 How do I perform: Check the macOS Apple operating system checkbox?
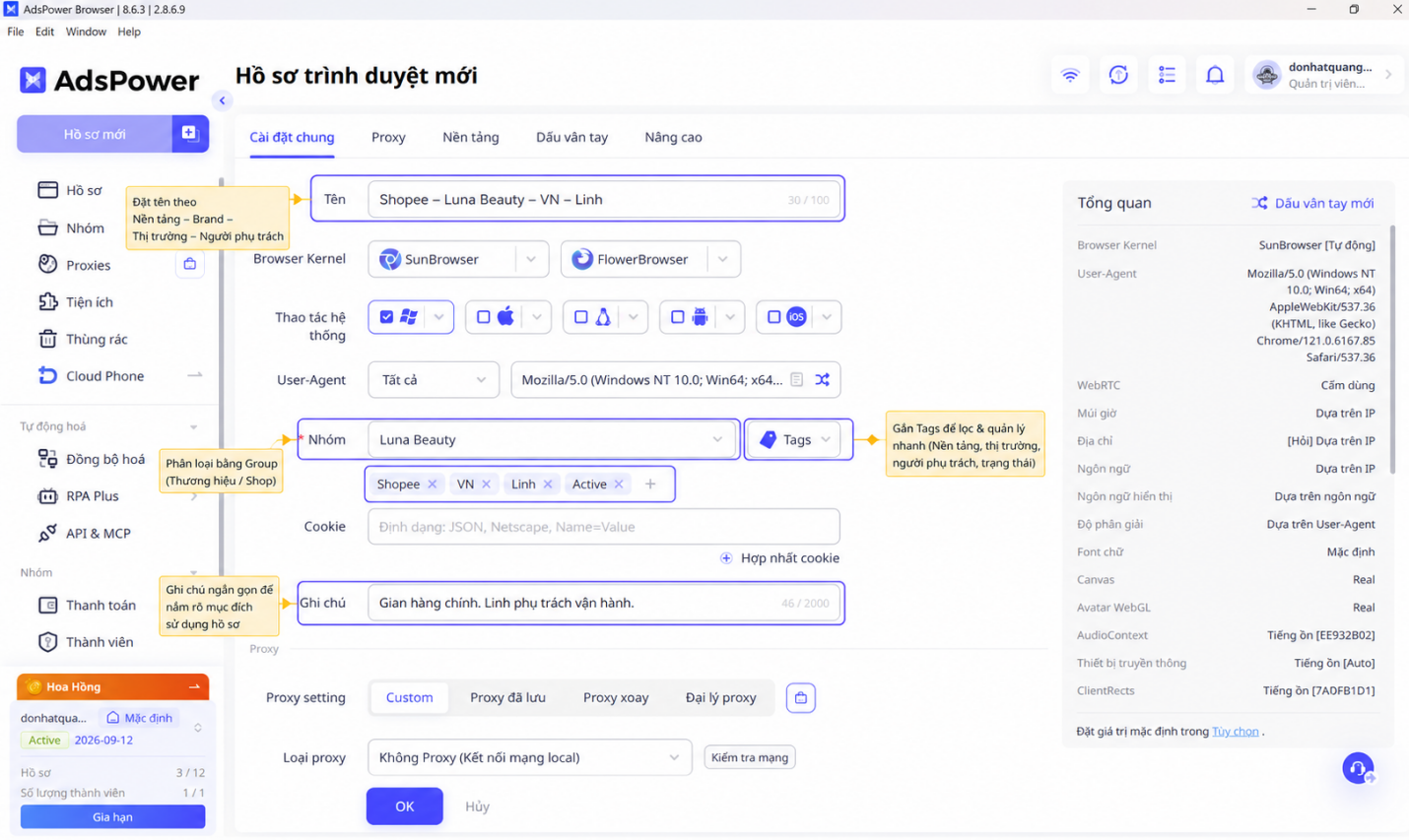(483, 317)
